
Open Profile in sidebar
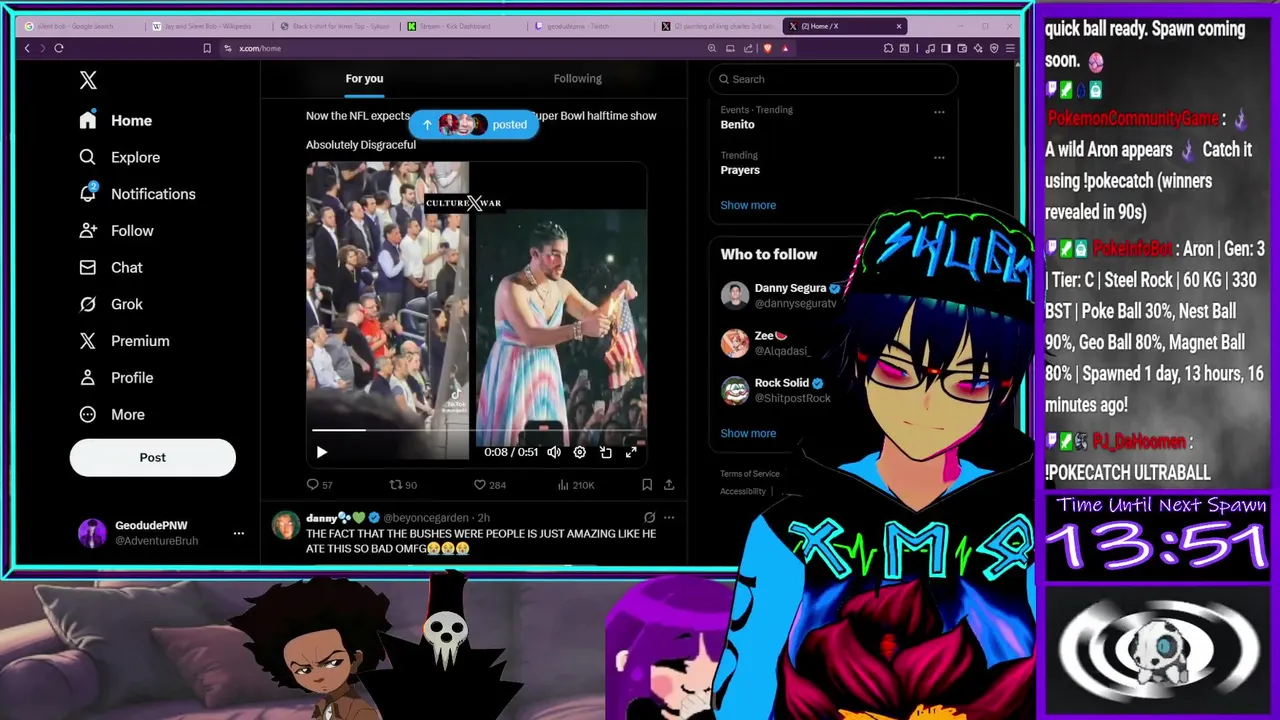coord(117,378)
